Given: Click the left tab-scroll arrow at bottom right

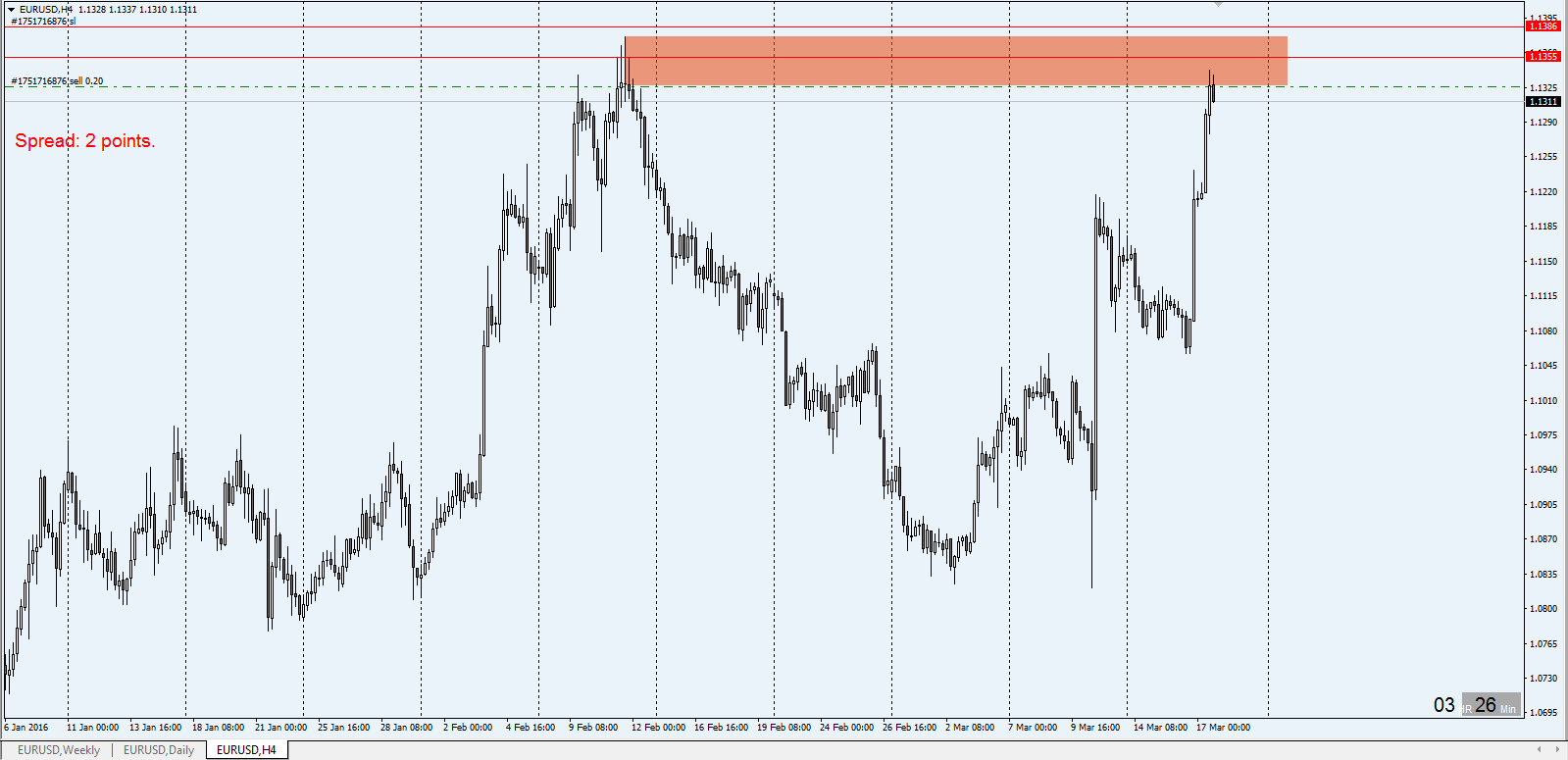Looking at the screenshot, I should coord(1539,750).
